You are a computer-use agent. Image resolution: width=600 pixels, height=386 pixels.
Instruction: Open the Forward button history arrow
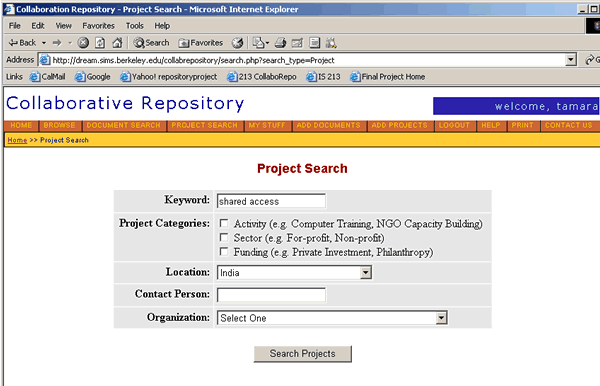pyautogui.click(x=70, y=43)
